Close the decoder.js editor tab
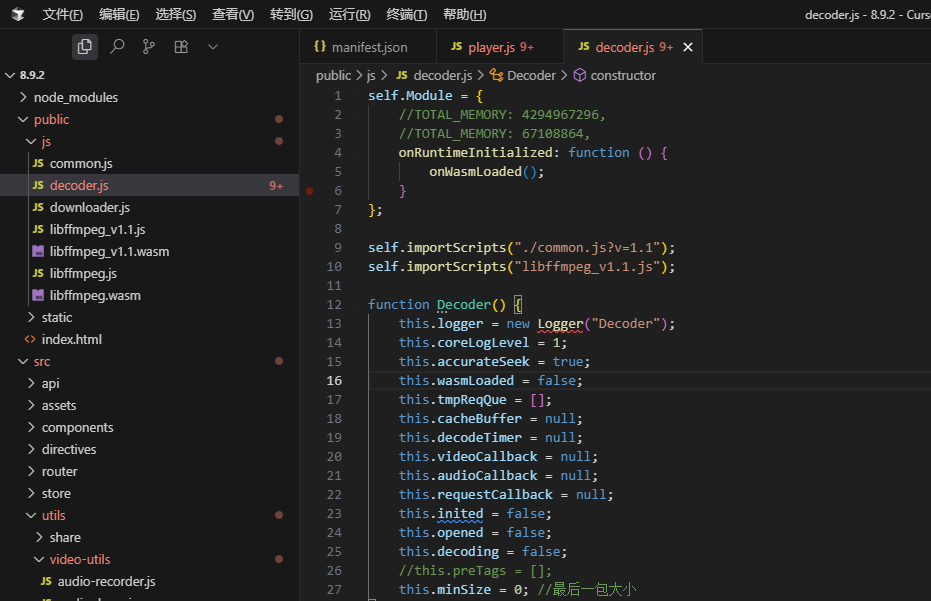Viewport: 931px width, 601px height. coord(688,47)
